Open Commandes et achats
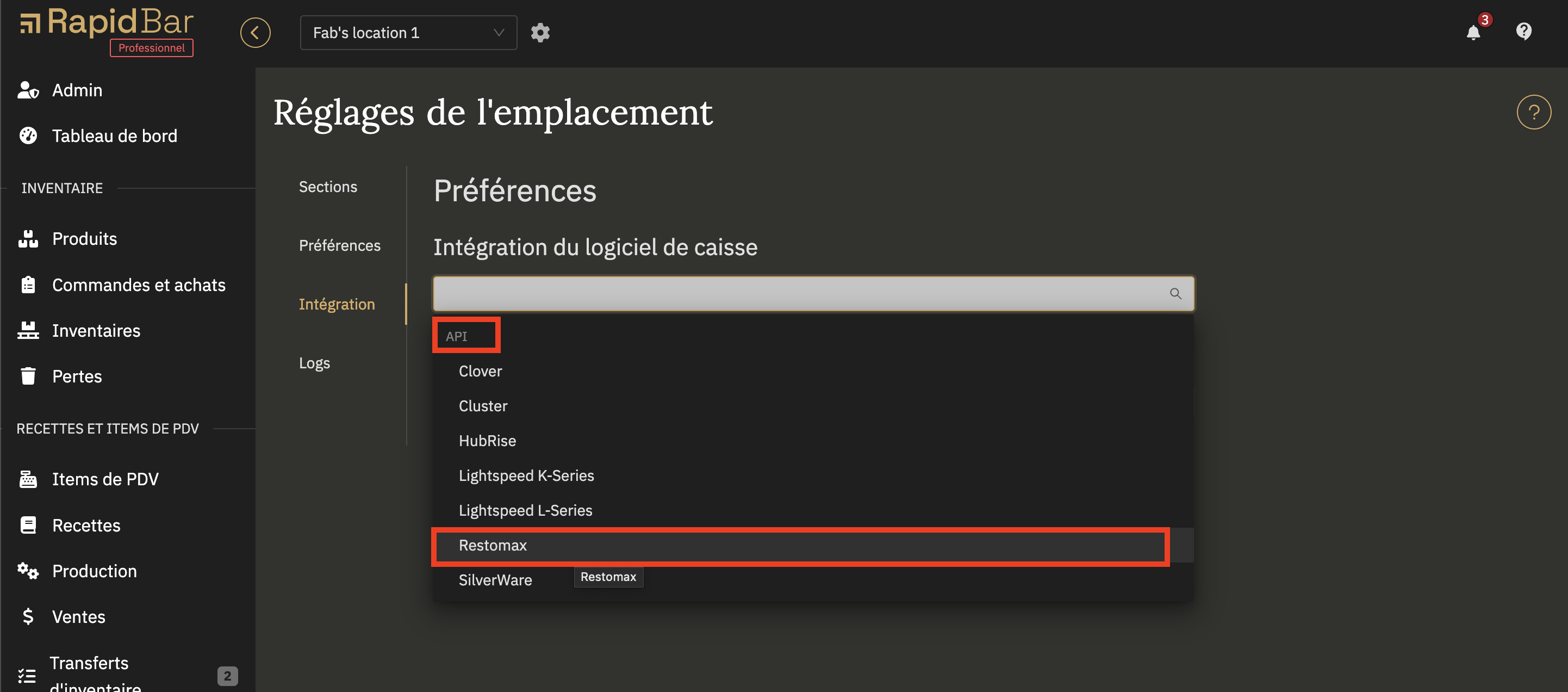The image size is (1568, 692). 139,285
